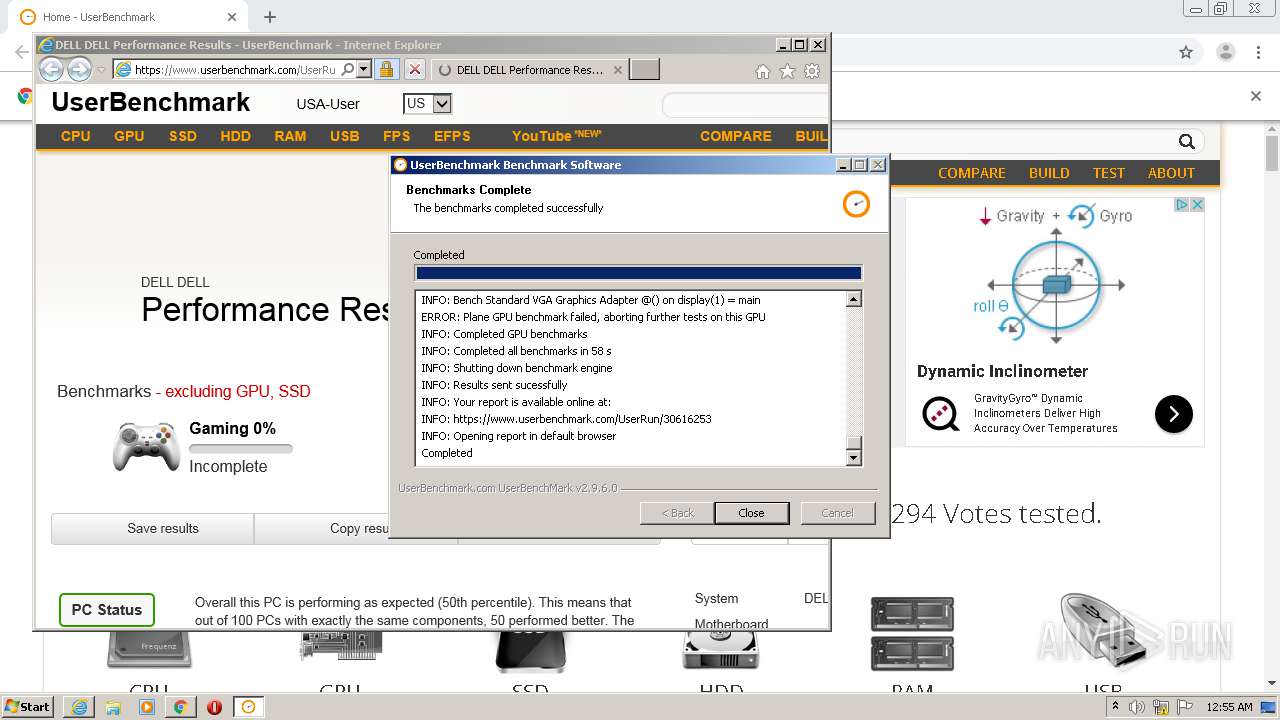This screenshot has width=1280, height=720.
Task: Open the RAM menu in the UserBenchmark navbar
Action: point(290,136)
